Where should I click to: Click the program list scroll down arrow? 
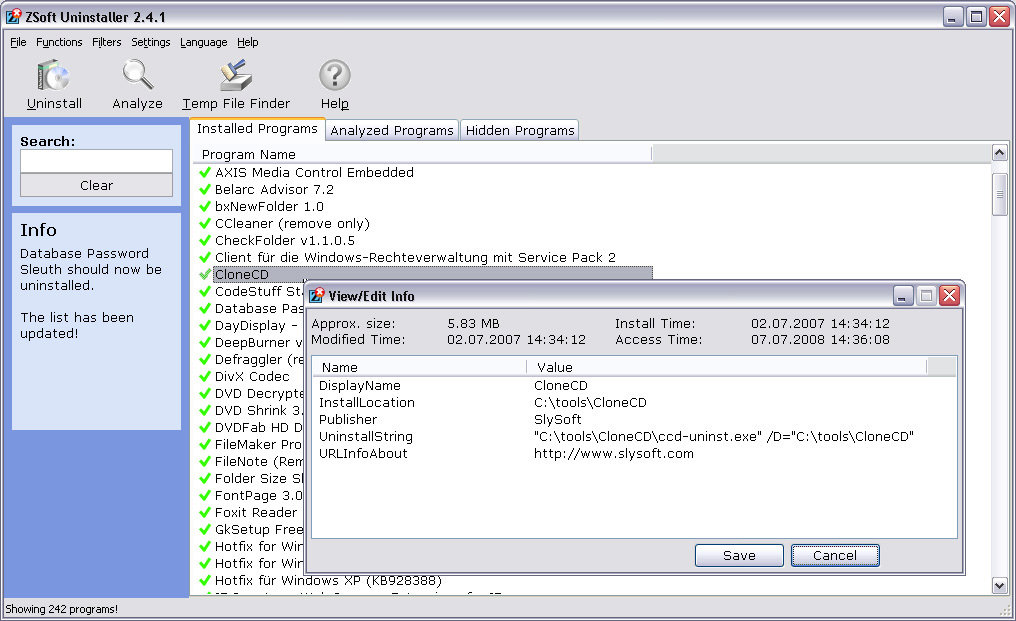(x=999, y=585)
